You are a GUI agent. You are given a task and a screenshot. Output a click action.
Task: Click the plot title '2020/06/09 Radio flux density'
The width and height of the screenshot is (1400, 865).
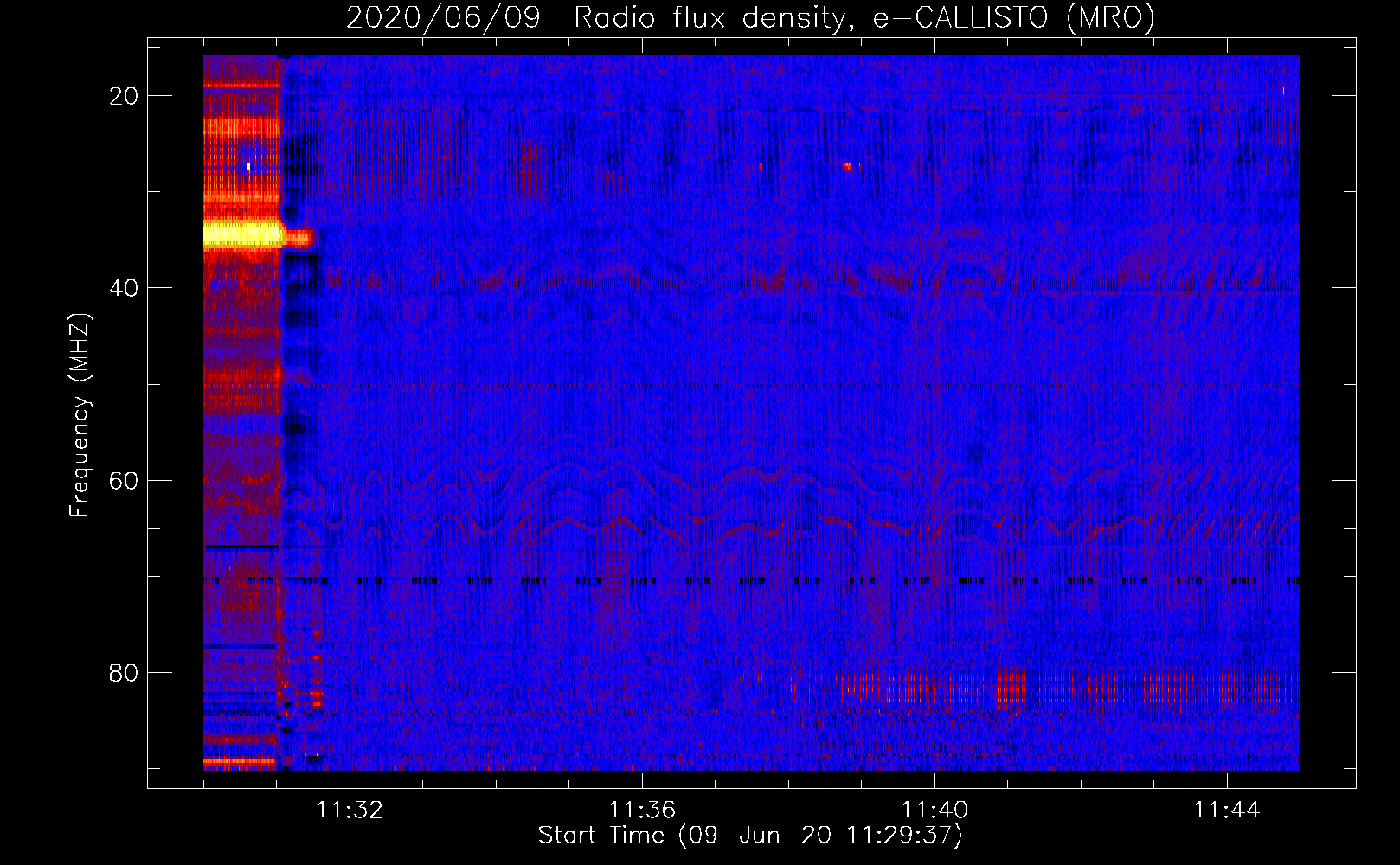751,17
